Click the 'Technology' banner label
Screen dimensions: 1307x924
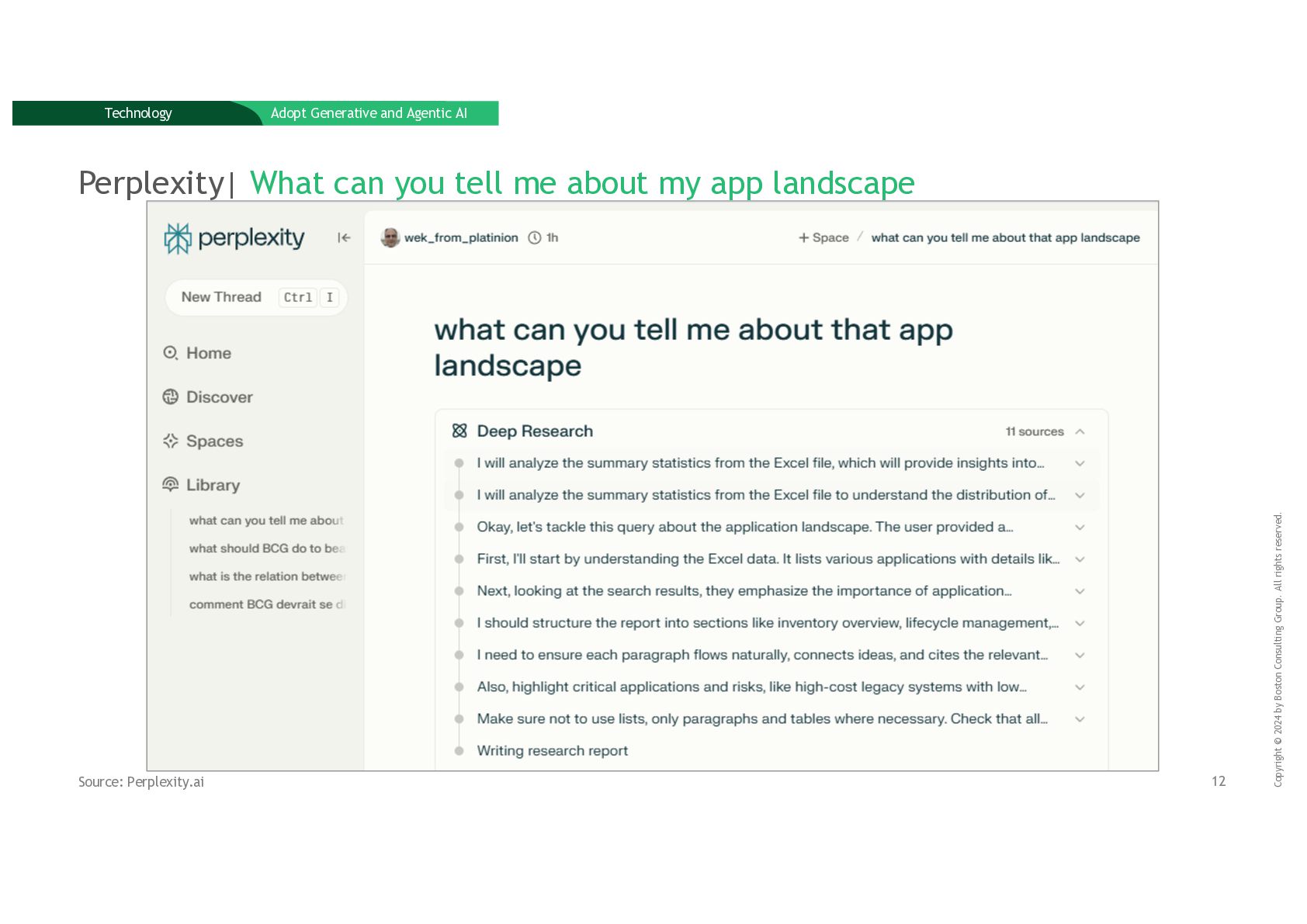click(x=138, y=113)
